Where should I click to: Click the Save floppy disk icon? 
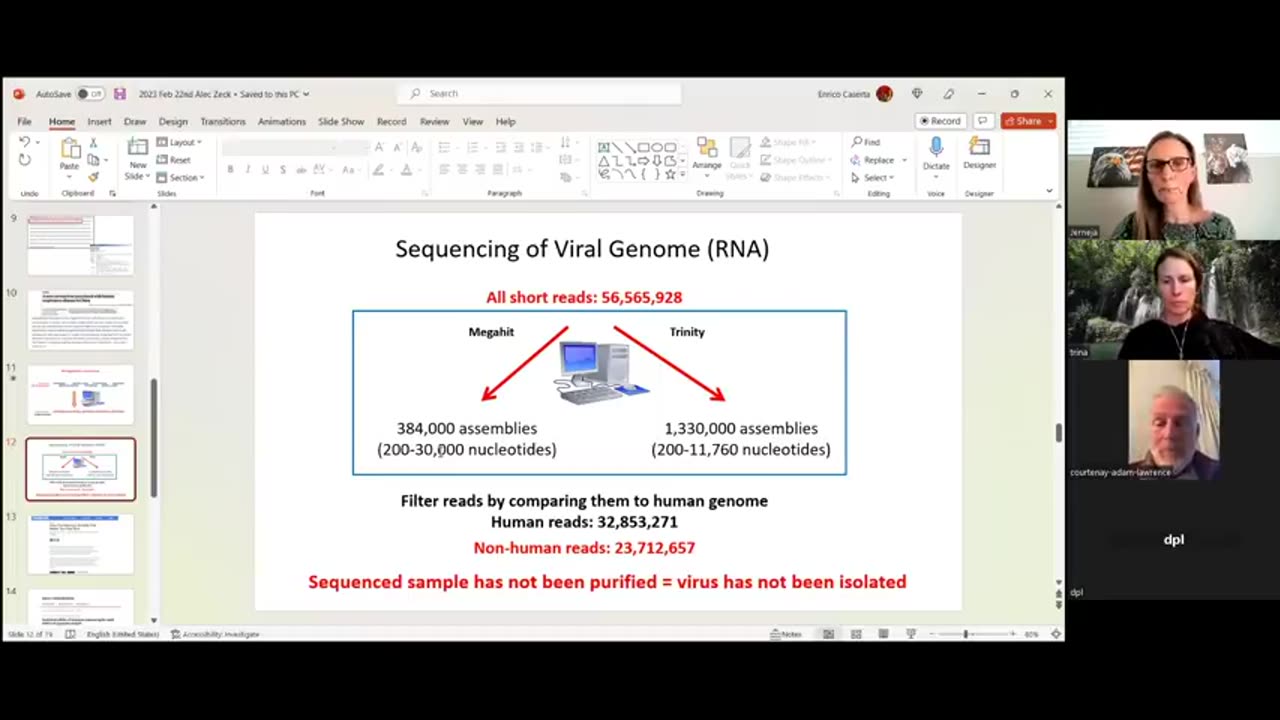[120, 94]
